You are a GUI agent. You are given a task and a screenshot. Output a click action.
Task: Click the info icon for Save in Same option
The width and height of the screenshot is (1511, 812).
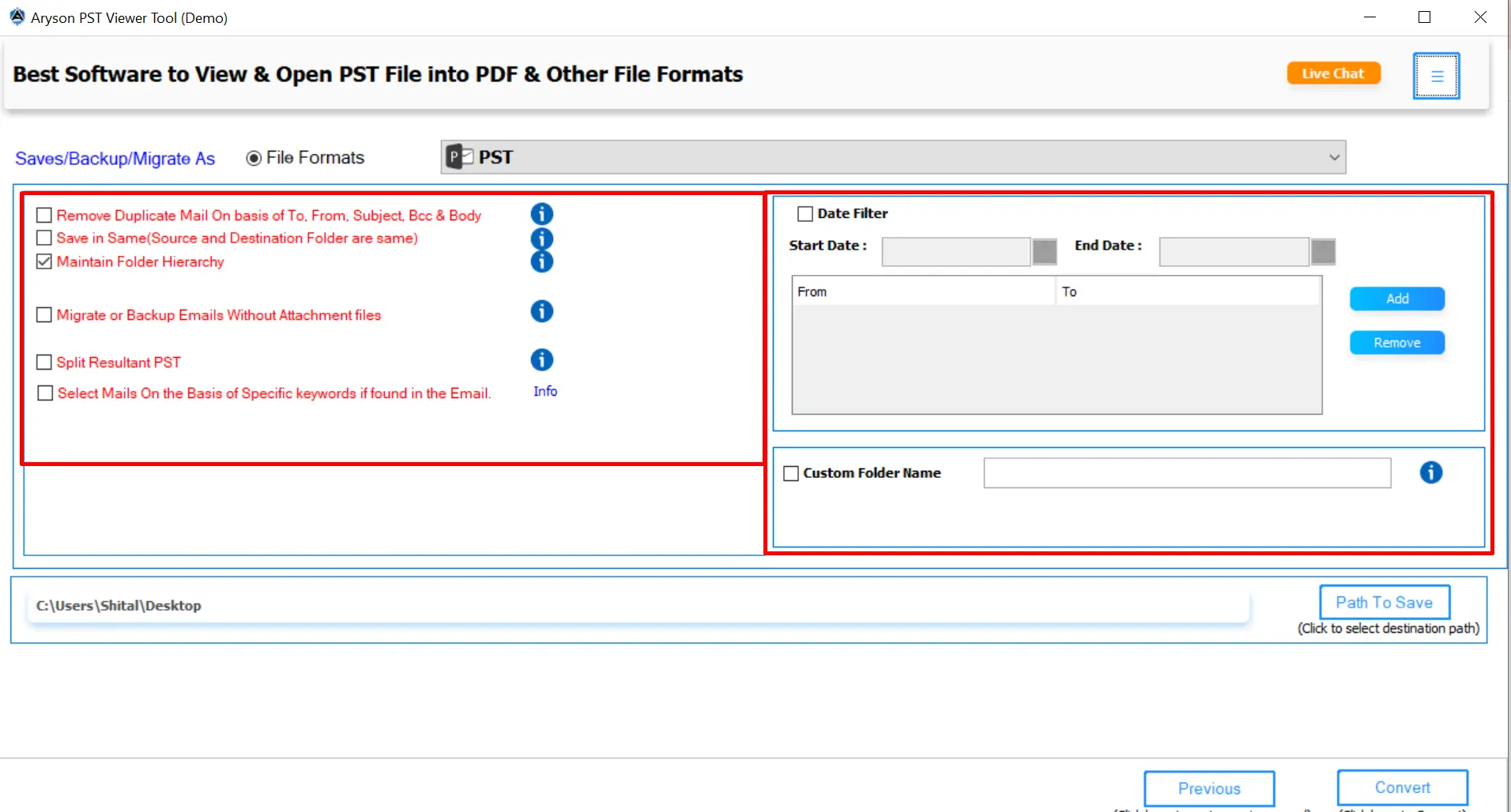point(541,239)
